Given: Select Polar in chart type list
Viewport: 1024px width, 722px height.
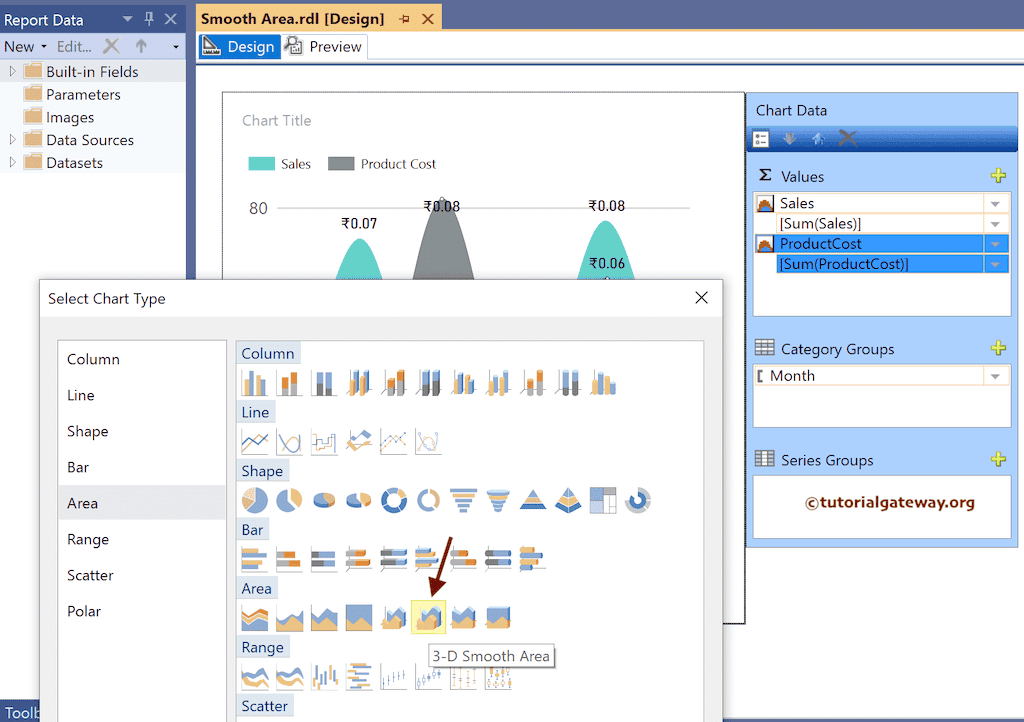Looking at the screenshot, I should coord(142,611).
